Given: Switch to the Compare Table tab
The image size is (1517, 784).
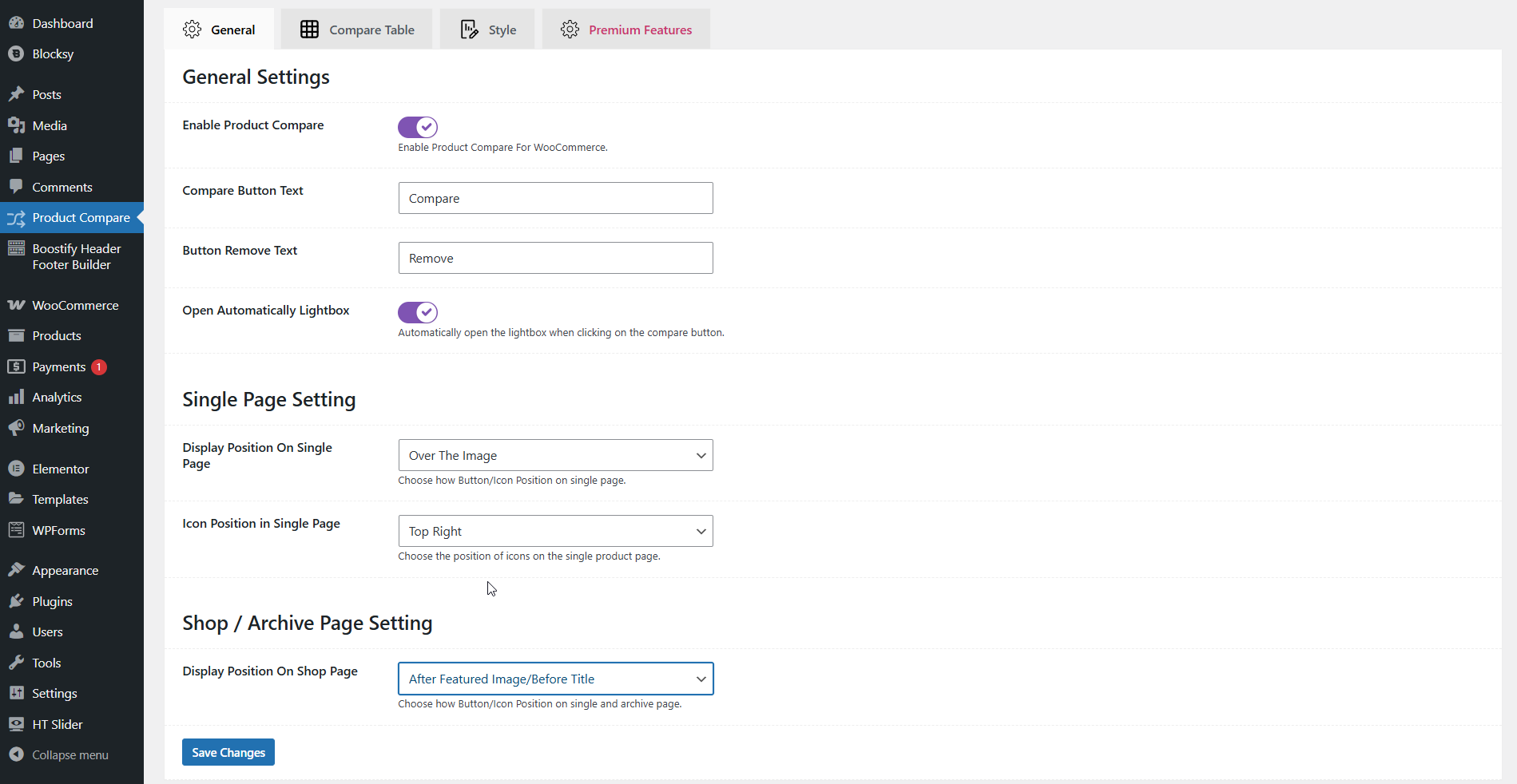Looking at the screenshot, I should pyautogui.click(x=357, y=30).
